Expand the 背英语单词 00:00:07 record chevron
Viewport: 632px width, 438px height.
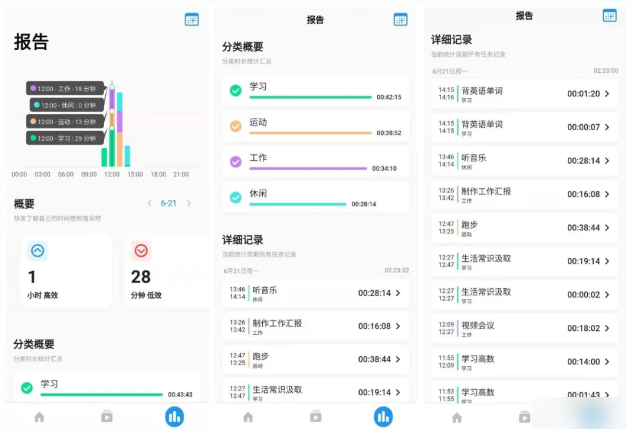click(x=607, y=127)
